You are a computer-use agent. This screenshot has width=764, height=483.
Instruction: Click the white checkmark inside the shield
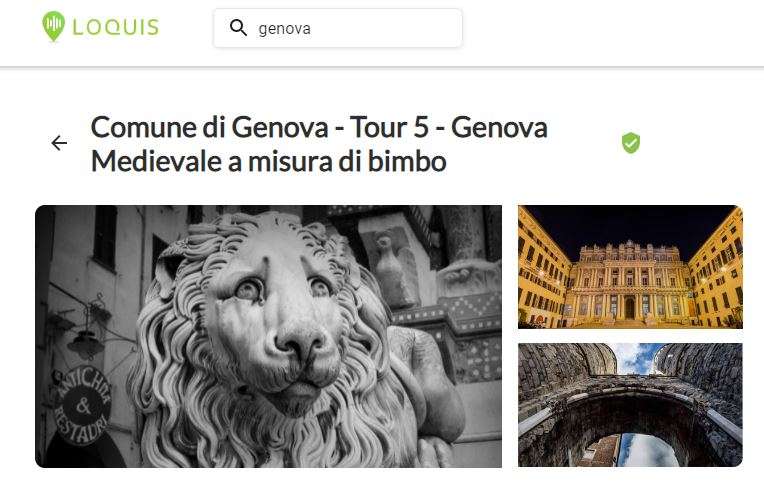point(630,143)
